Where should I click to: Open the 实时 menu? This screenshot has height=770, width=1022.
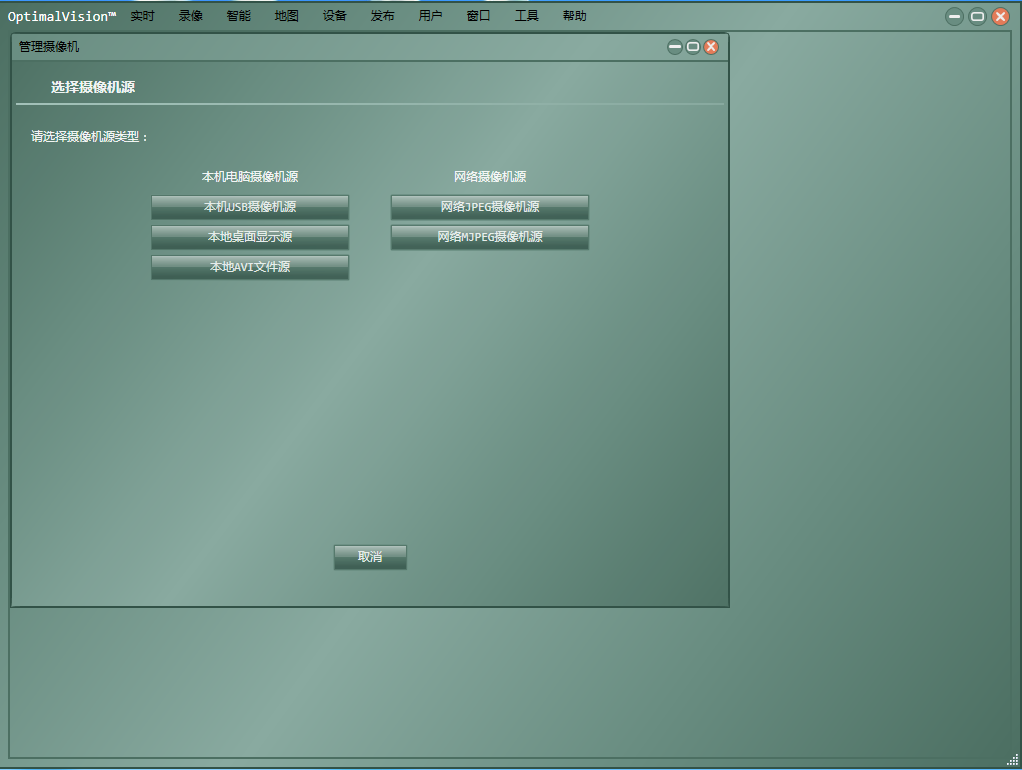click(142, 16)
